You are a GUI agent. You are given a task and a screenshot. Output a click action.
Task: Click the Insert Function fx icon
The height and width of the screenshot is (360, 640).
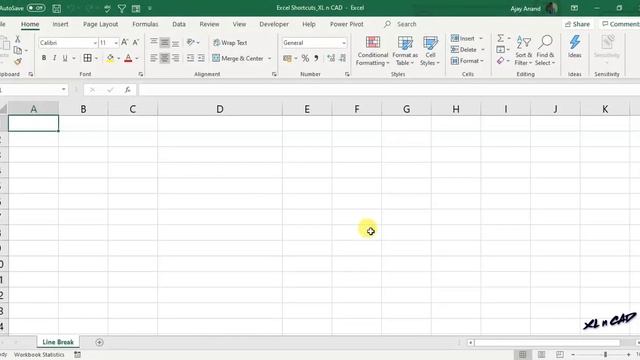pyautogui.click(x=128, y=90)
